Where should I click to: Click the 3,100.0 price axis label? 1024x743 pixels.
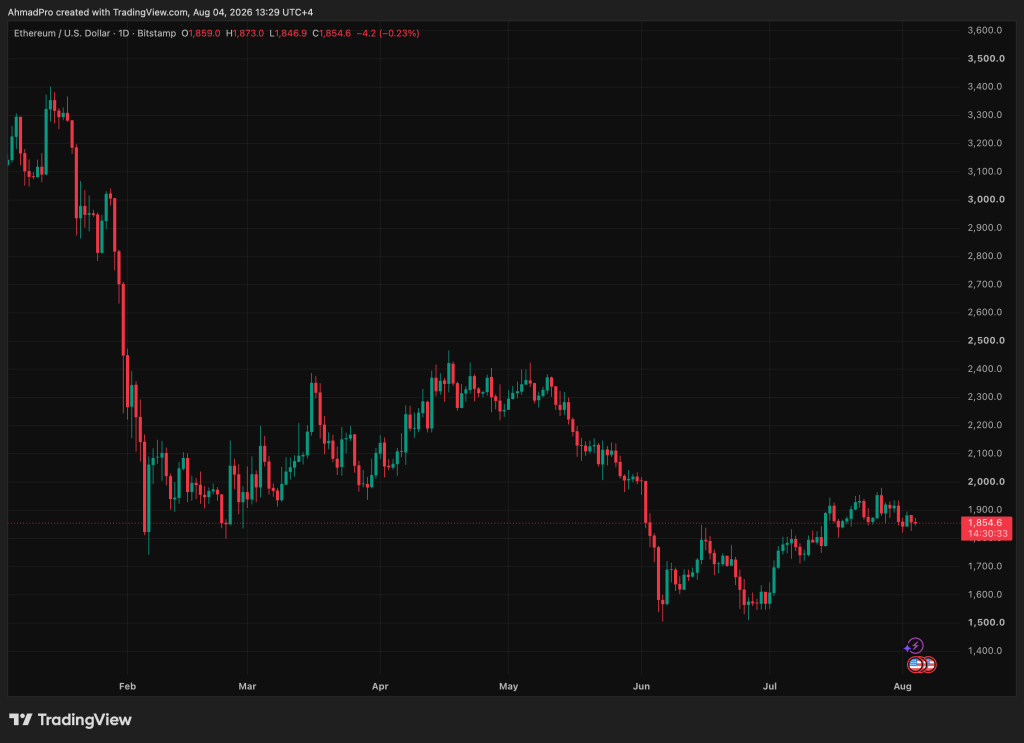tap(985, 171)
